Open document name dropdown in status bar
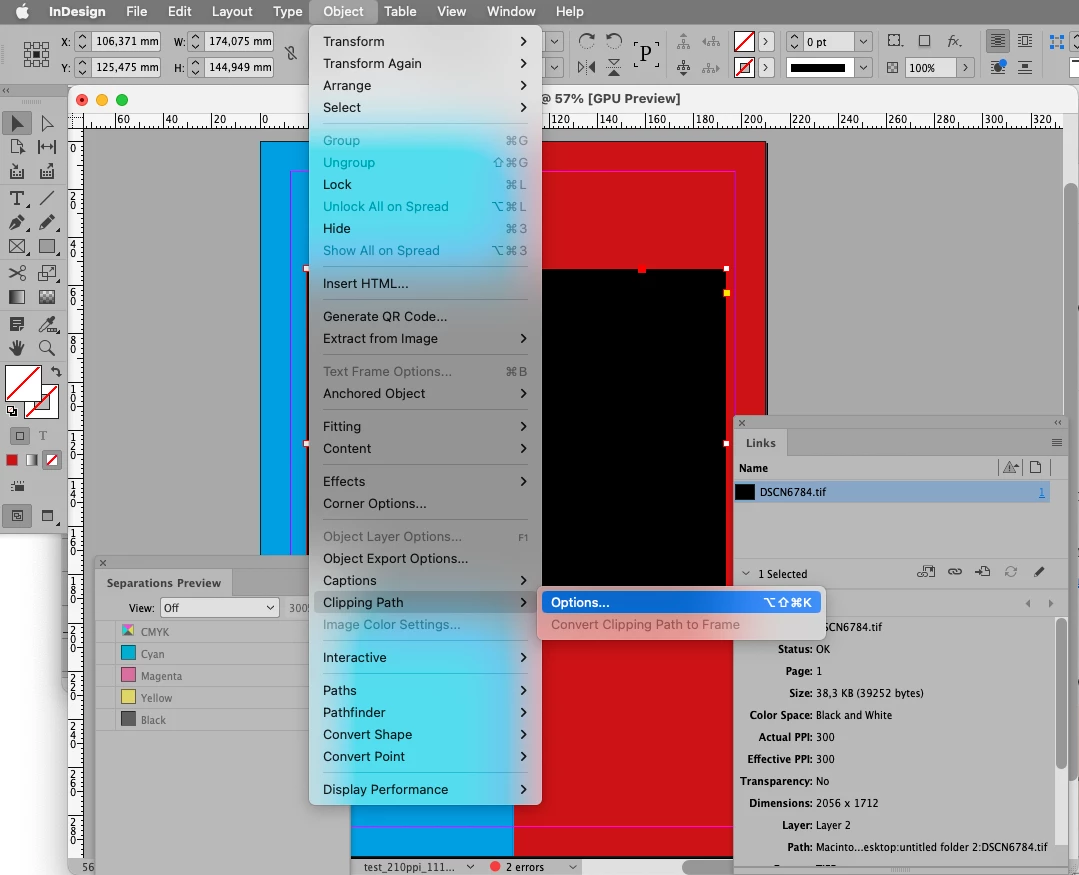This screenshot has height=875, width=1079. coord(470,867)
